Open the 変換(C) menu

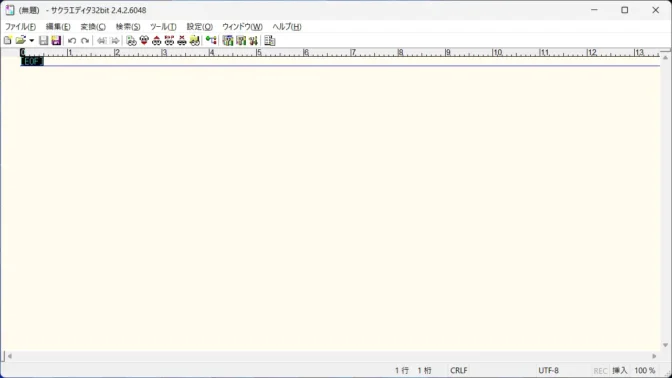[x=93, y=27]
